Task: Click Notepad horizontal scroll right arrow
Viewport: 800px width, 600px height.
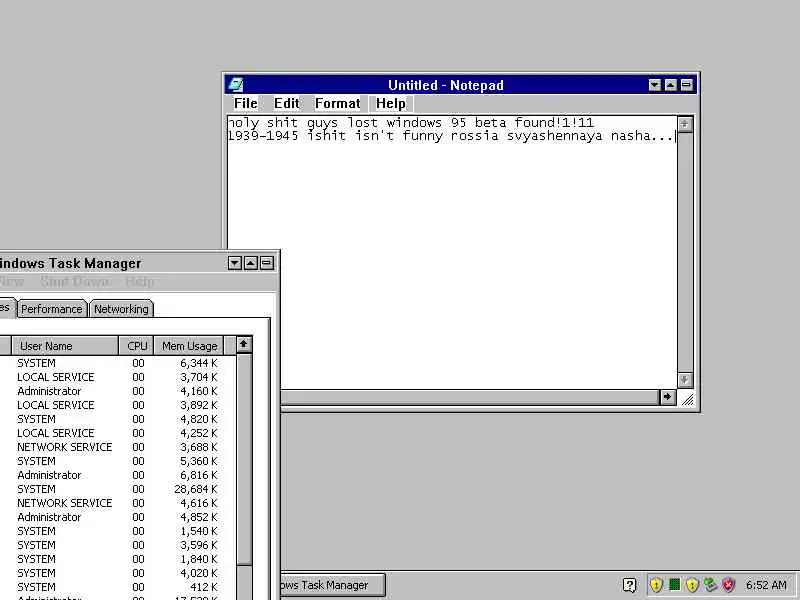Action: [667, 397]
